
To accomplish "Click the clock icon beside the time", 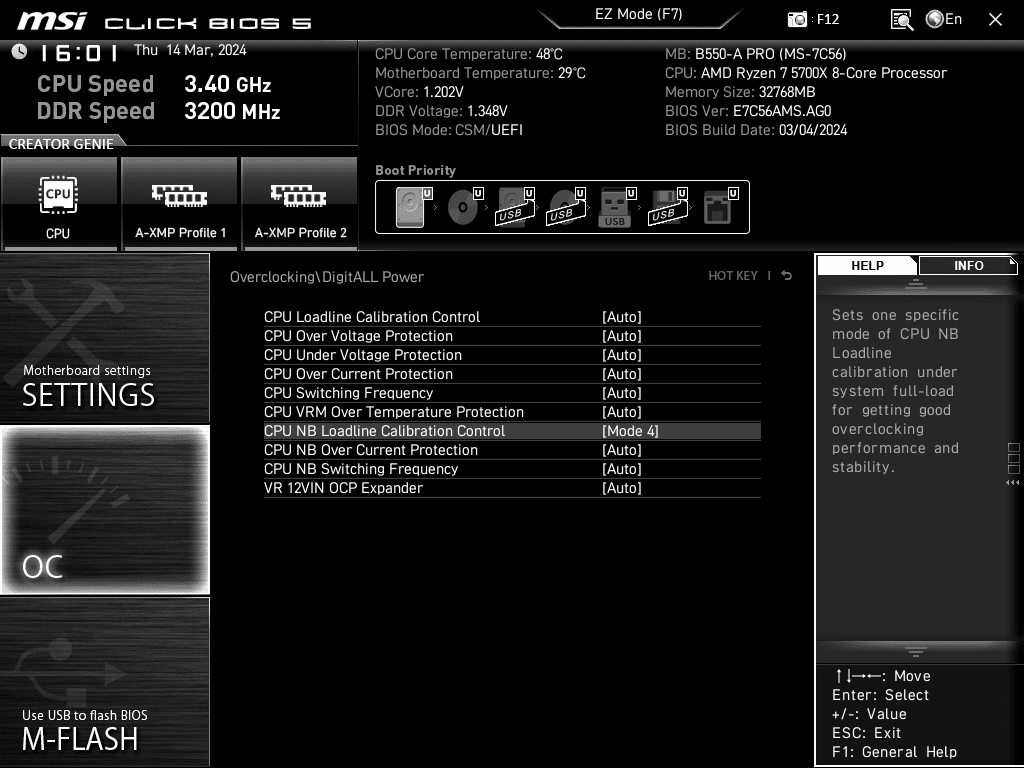I will tap(20, 52).
